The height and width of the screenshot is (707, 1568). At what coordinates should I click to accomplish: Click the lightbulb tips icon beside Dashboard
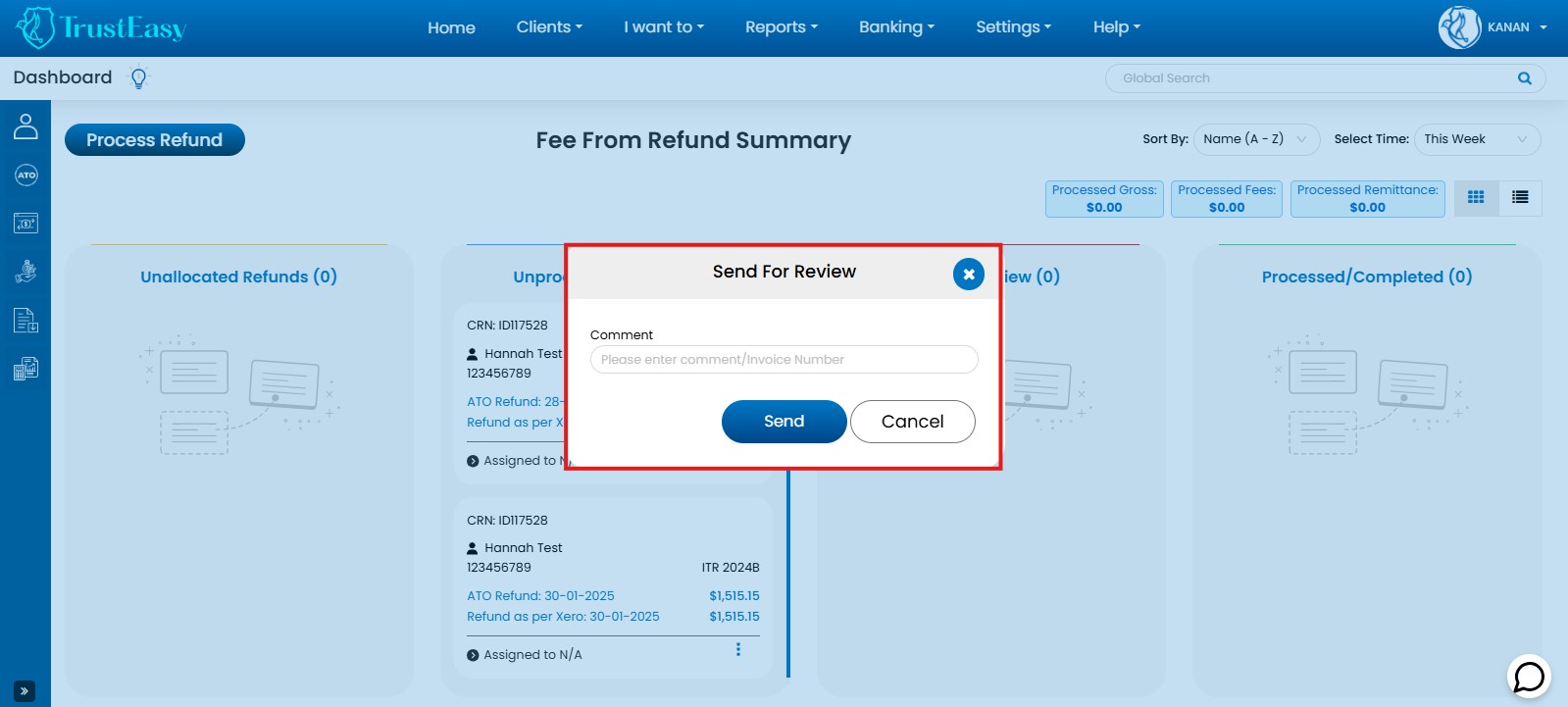coord(138,78)
